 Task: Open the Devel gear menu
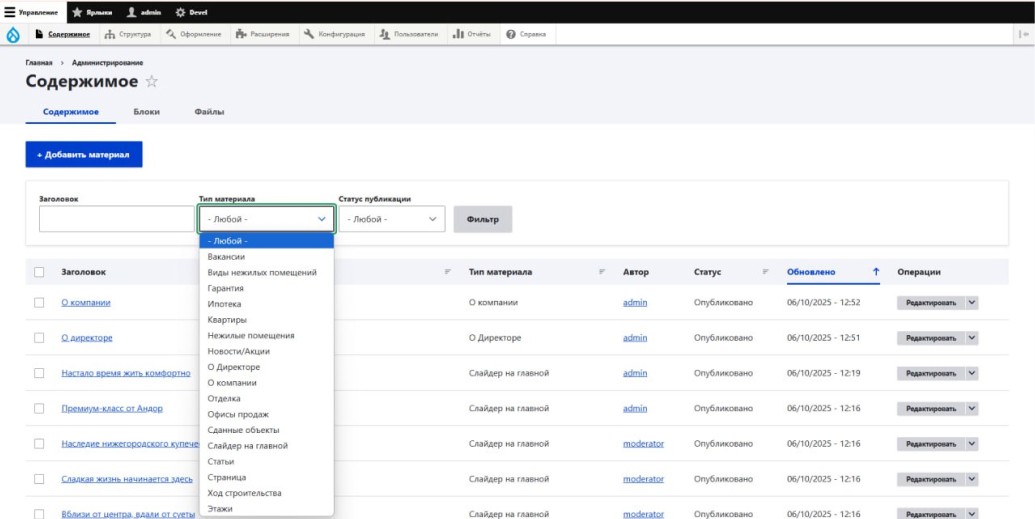coord(191,12)
